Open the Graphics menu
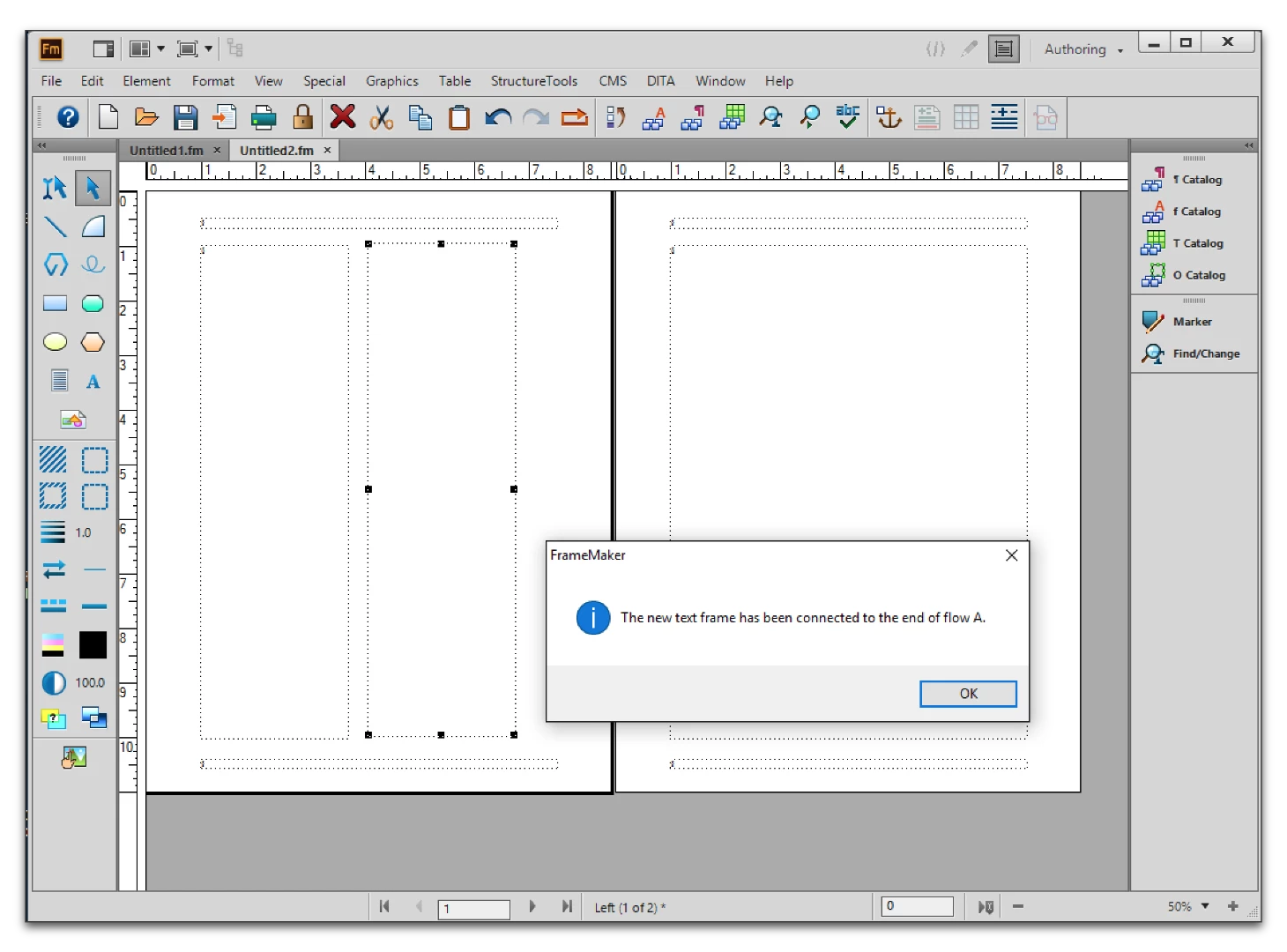 tap(392, 81)
